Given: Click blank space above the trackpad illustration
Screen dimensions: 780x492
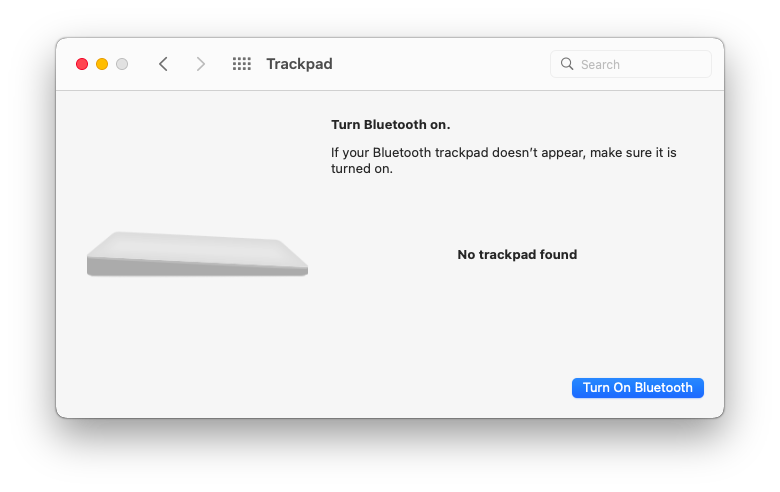Looking at the screenshot, I should click(197, 160).
